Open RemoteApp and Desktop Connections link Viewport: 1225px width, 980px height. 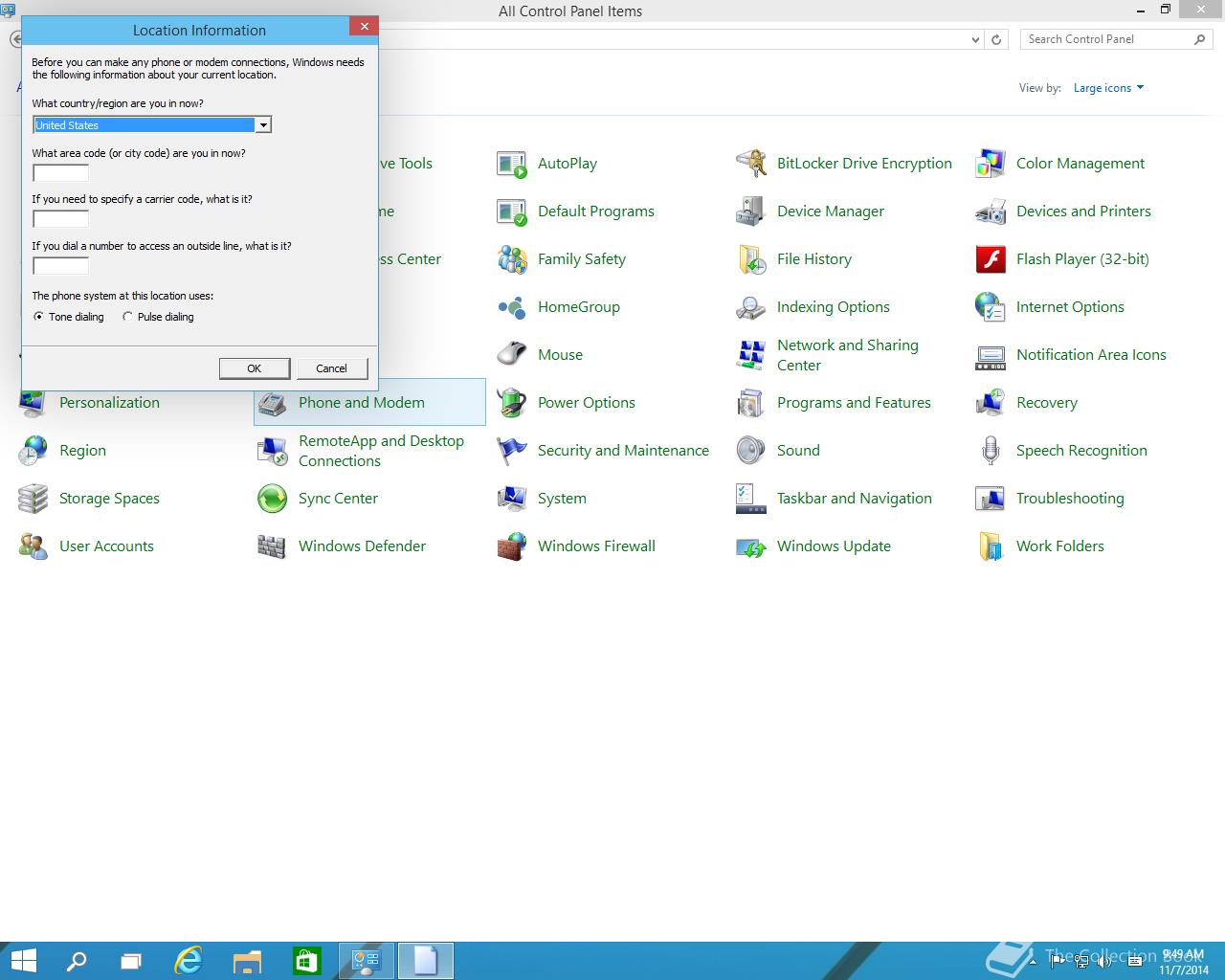381,451
